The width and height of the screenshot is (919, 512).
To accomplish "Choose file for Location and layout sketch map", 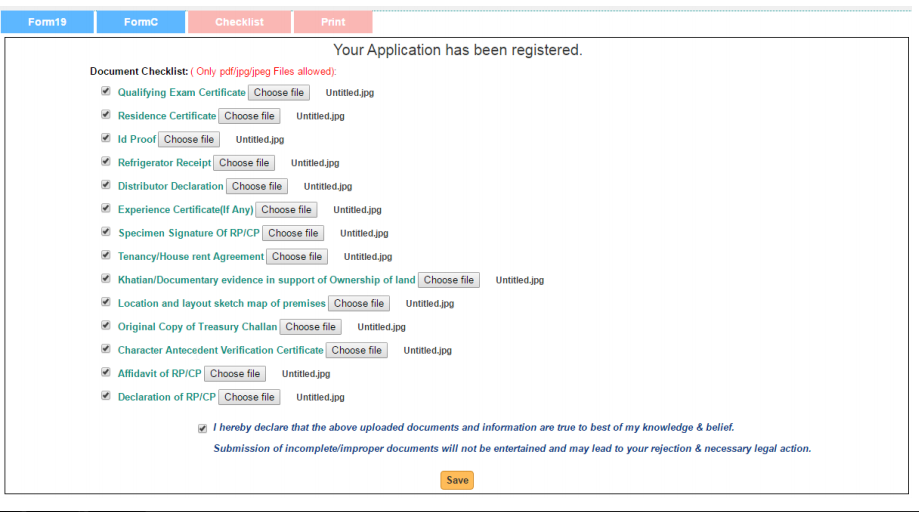I will click(359, 304).
